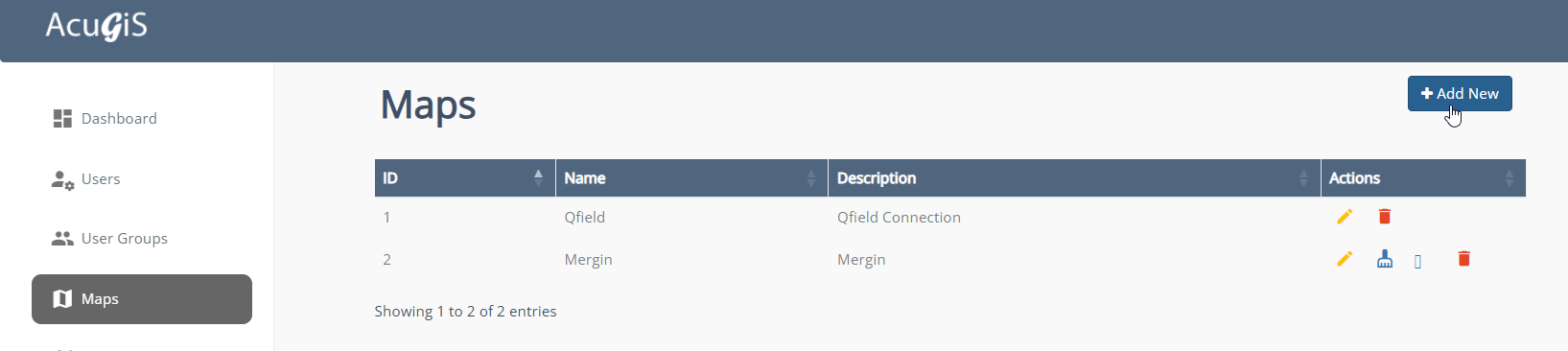Click the Add New button

1460,93
